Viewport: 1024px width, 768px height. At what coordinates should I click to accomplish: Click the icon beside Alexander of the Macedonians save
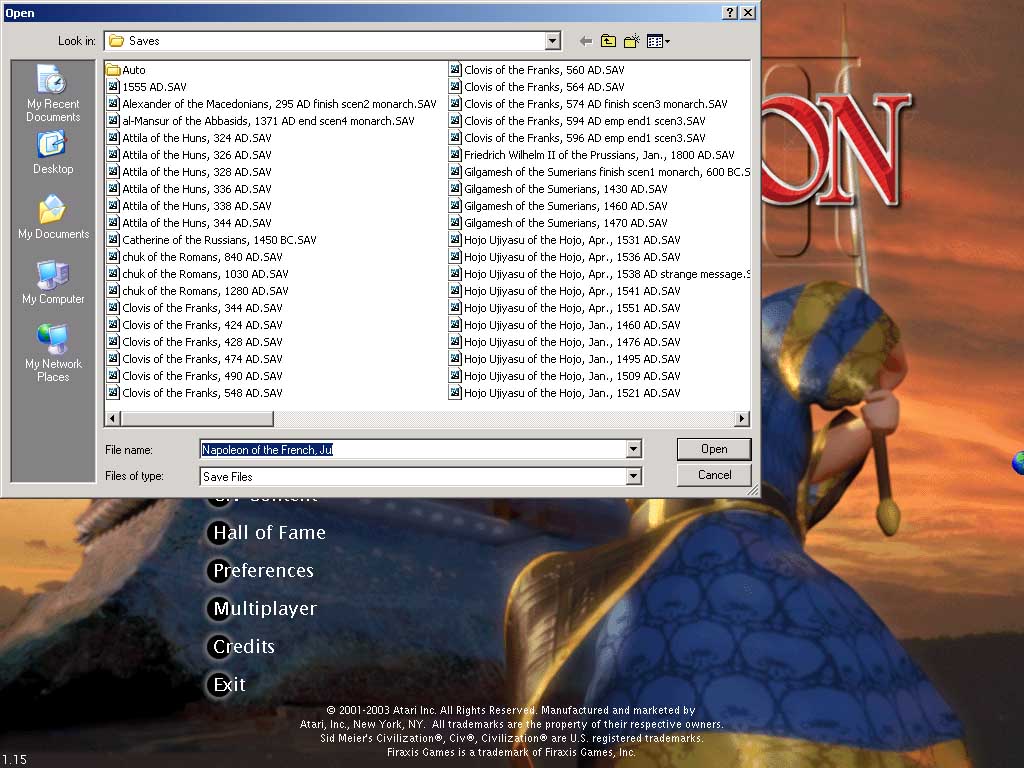pos(113,104)
